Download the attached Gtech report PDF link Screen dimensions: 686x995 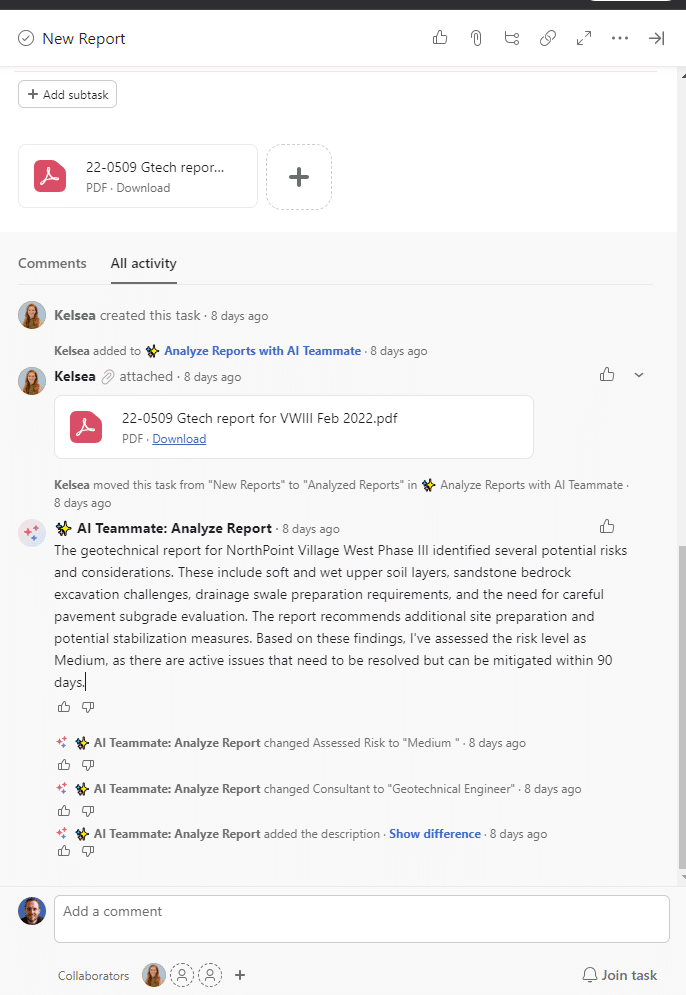(x=179, y=439)
